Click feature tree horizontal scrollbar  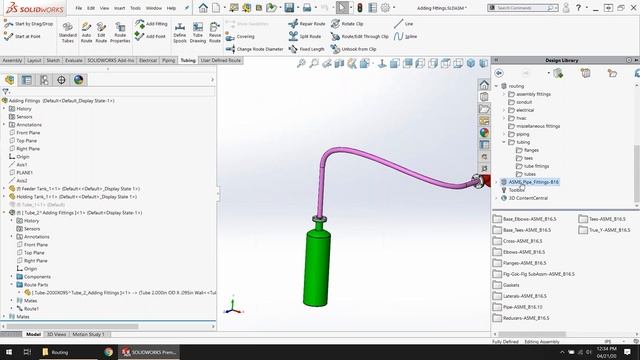pyautogui.click(x=73, y=327)
